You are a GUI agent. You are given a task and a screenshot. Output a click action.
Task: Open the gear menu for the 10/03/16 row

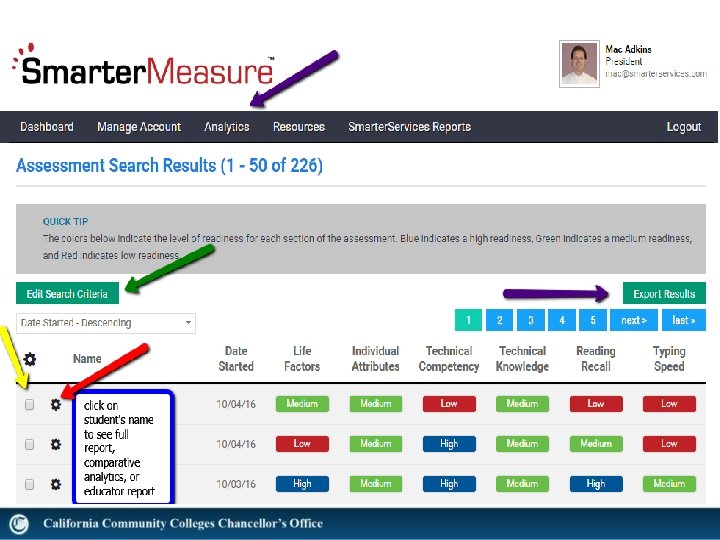pos(56,484)
